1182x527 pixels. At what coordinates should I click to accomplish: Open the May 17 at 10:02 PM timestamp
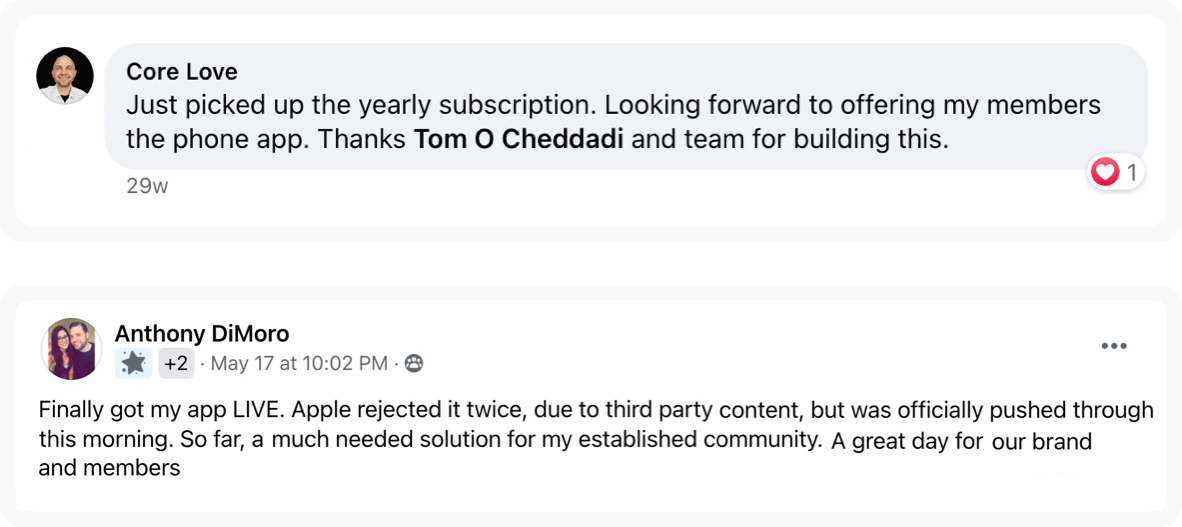pos(299,364)
